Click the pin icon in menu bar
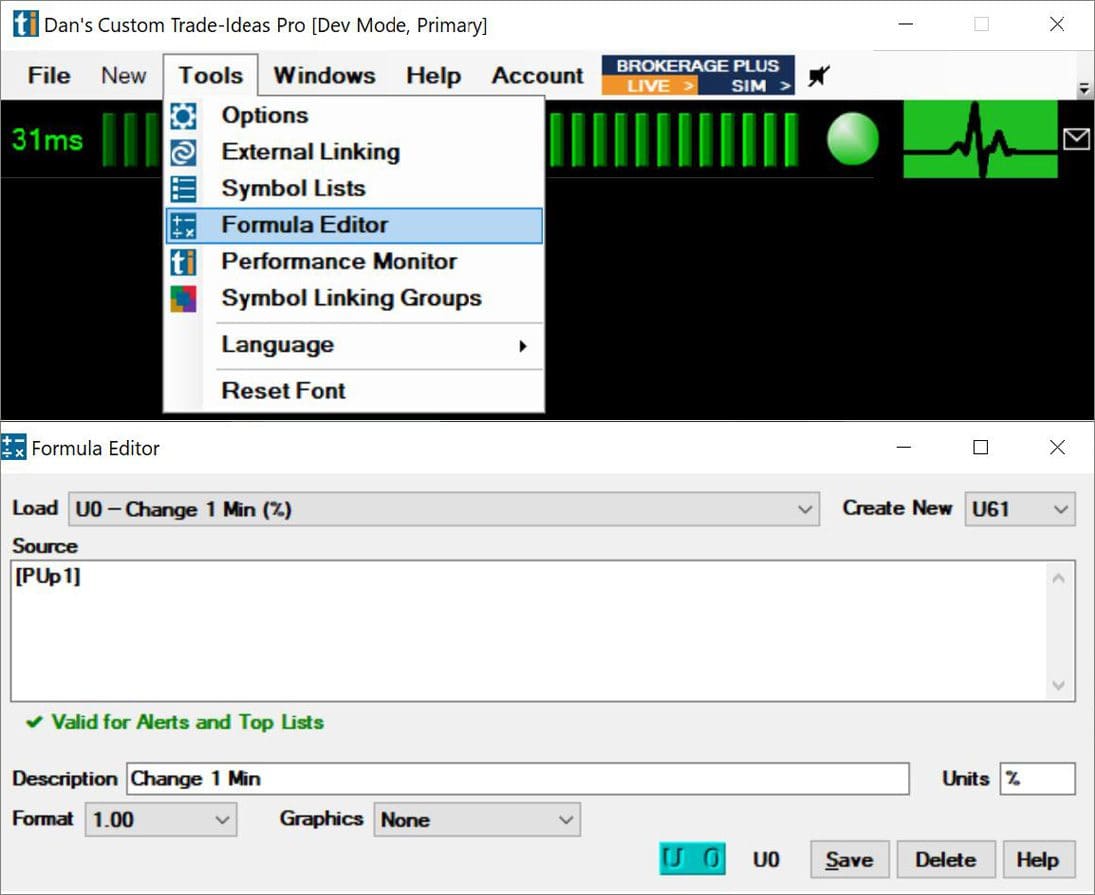The image size is (1095, 895). click(818, 75)
